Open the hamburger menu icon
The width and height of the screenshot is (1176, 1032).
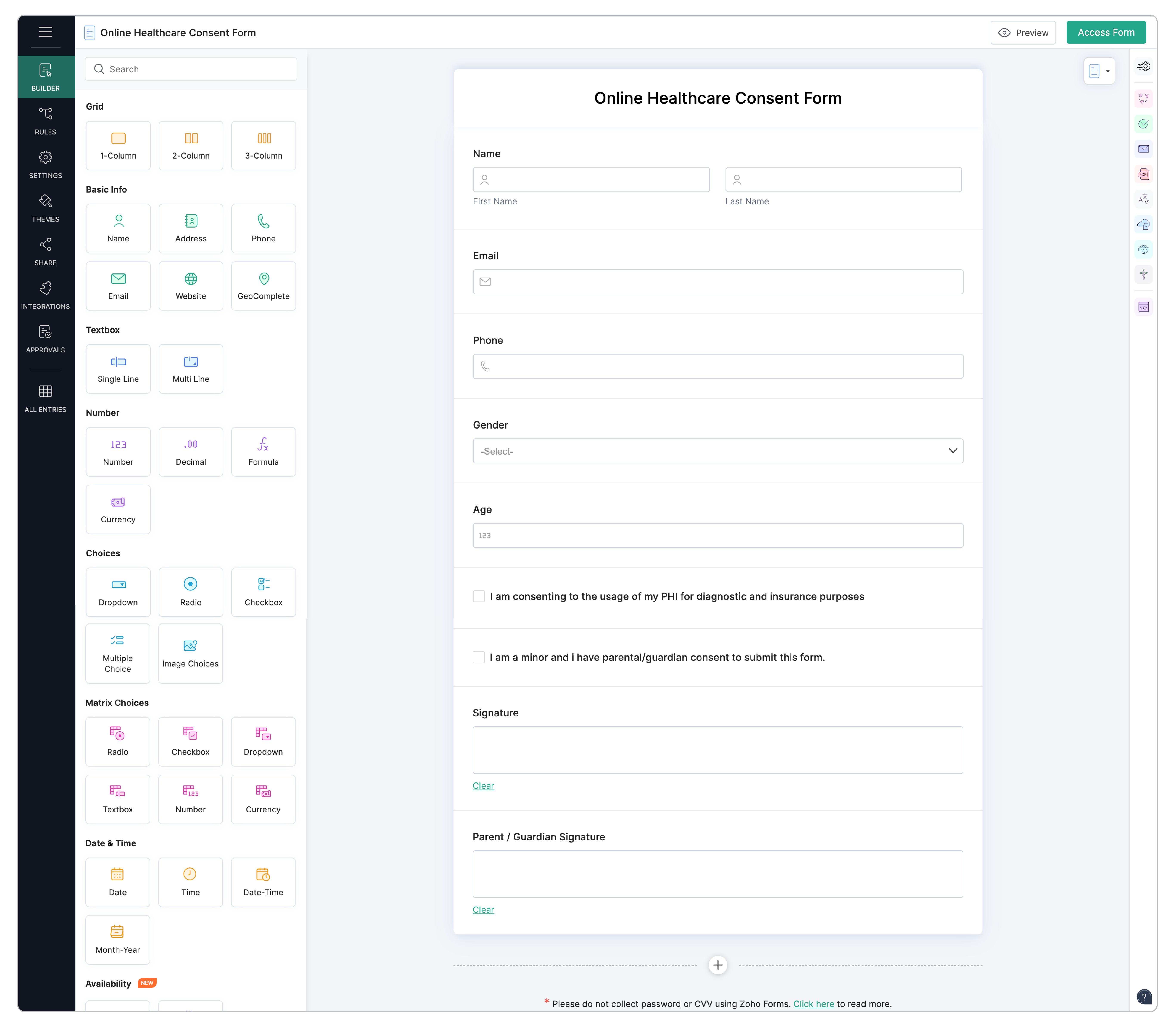point(45,32)
